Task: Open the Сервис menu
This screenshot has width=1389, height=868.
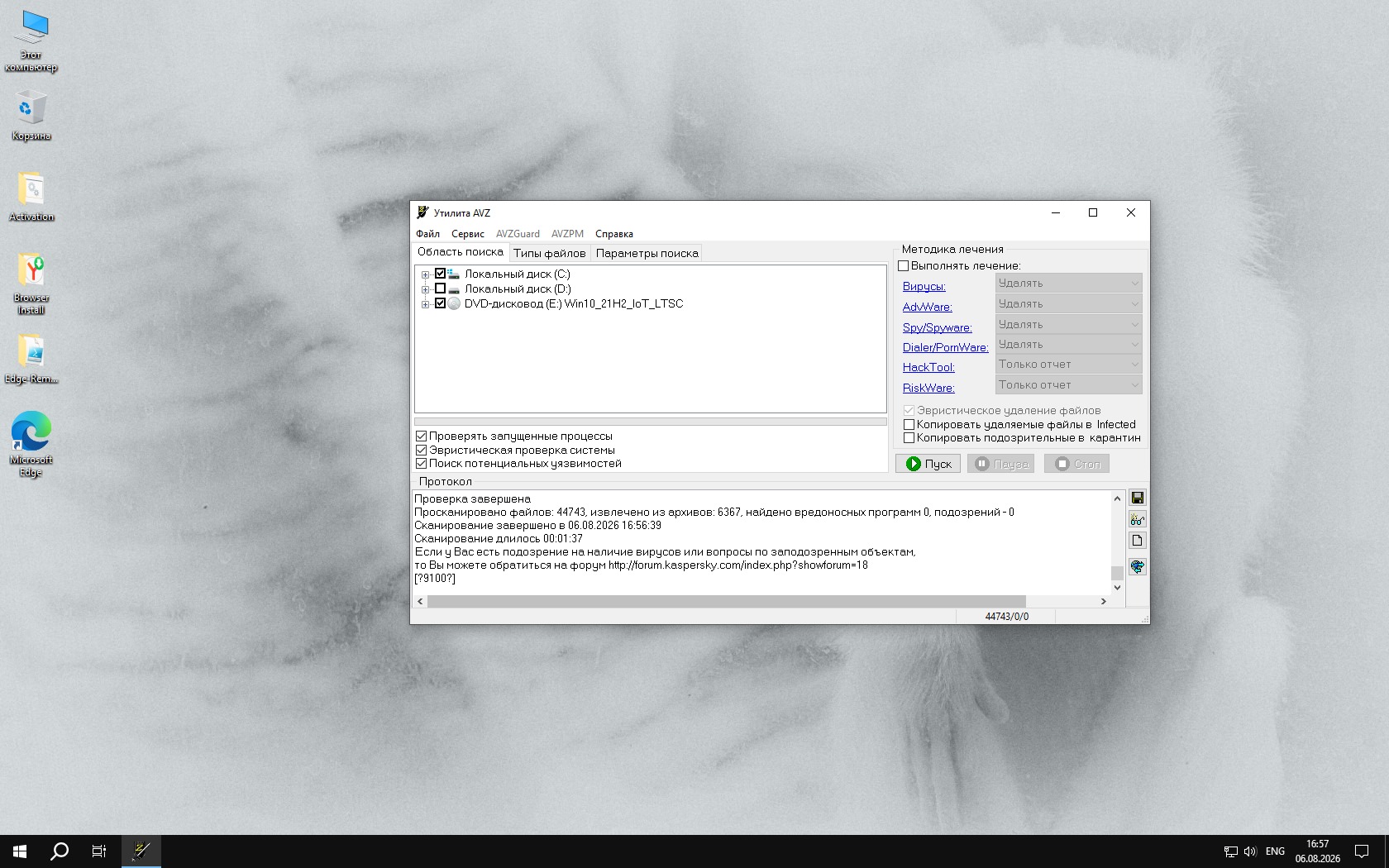Action: 468,234
